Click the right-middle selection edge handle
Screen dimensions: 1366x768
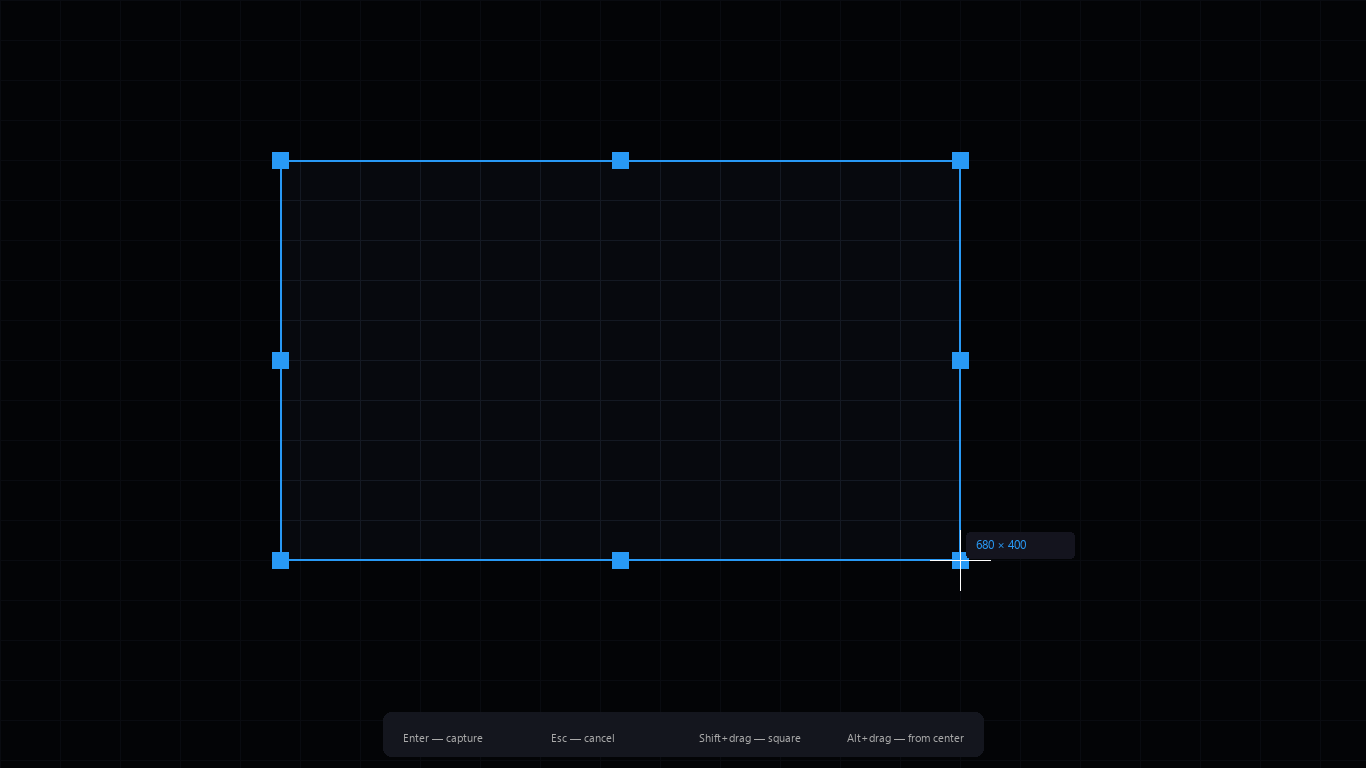pyautogui.click(x=960, y=360)
